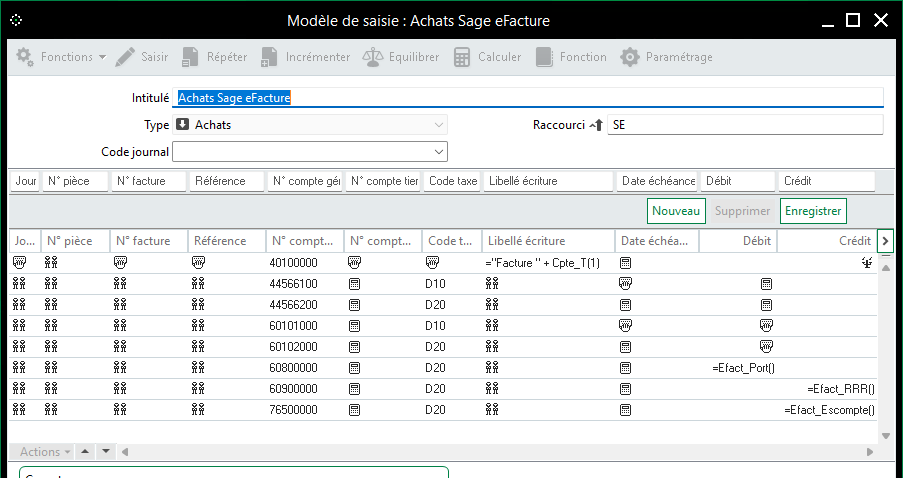Click the =Efact_Escompte() formula cell

829,410
